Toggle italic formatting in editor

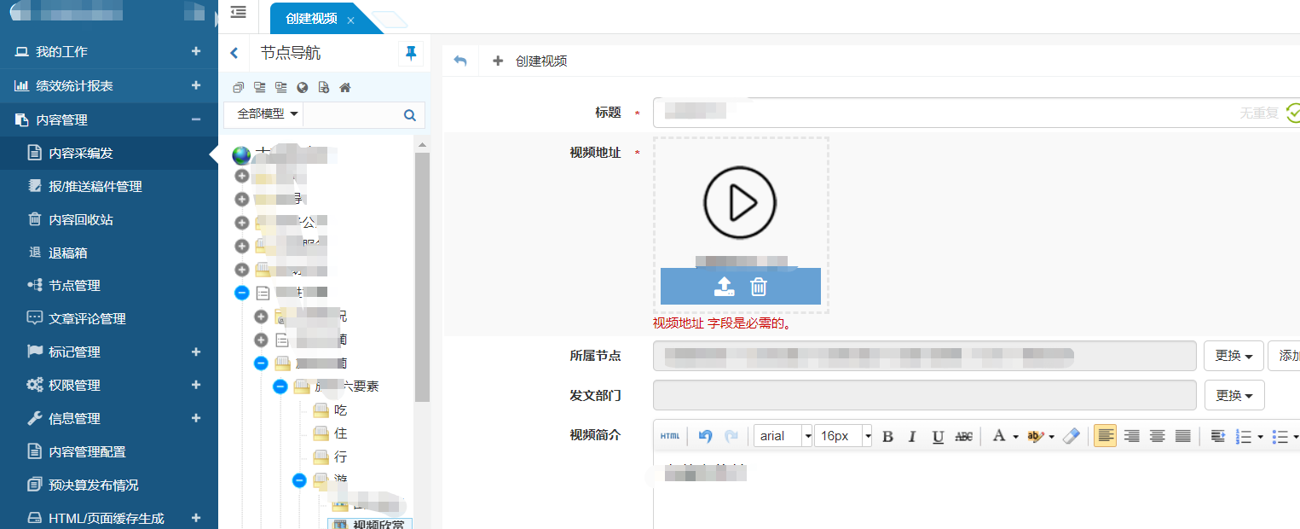pos(912,436)
